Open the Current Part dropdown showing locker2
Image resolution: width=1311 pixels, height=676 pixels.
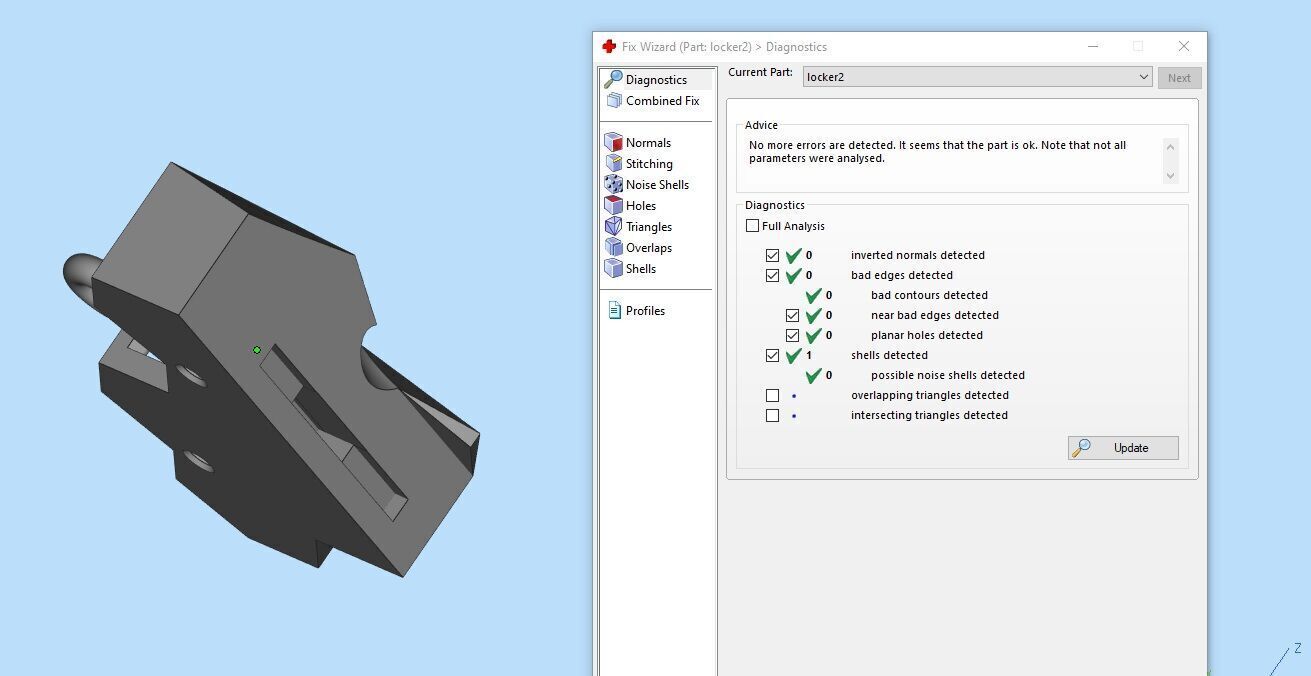977,77
